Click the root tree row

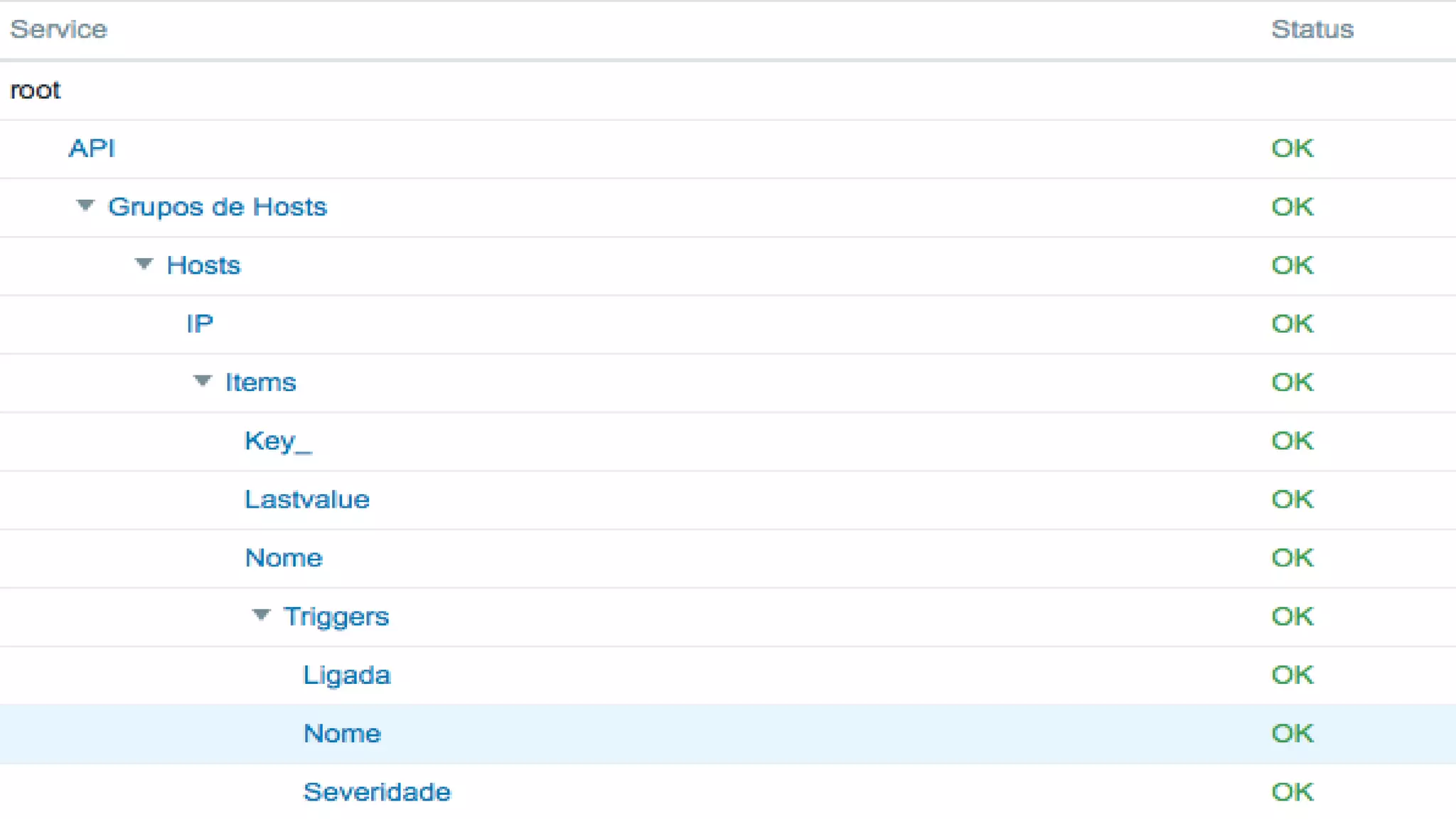36,90
